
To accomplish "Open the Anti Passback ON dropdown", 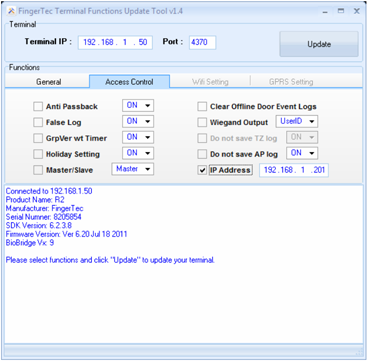I will pos(138,105).
